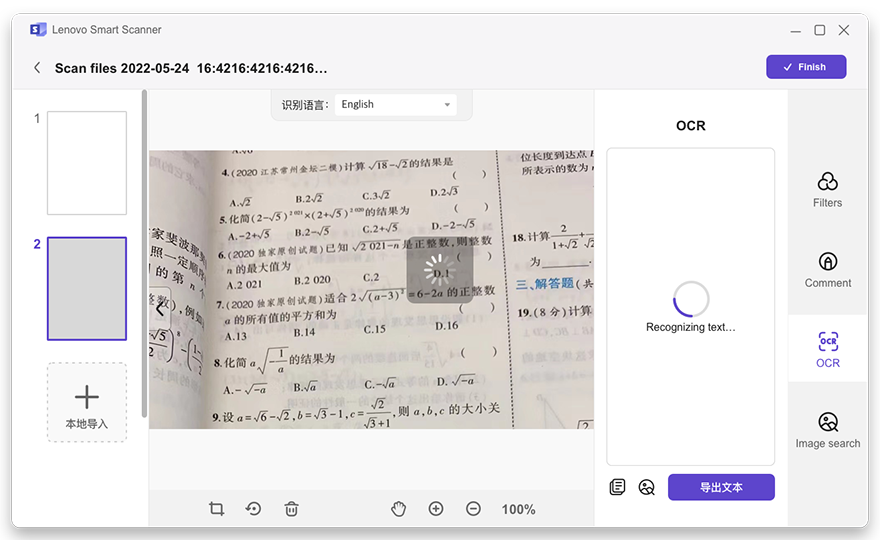
Task: Click the 导出文本 export button
Action: tap(721, 487)
